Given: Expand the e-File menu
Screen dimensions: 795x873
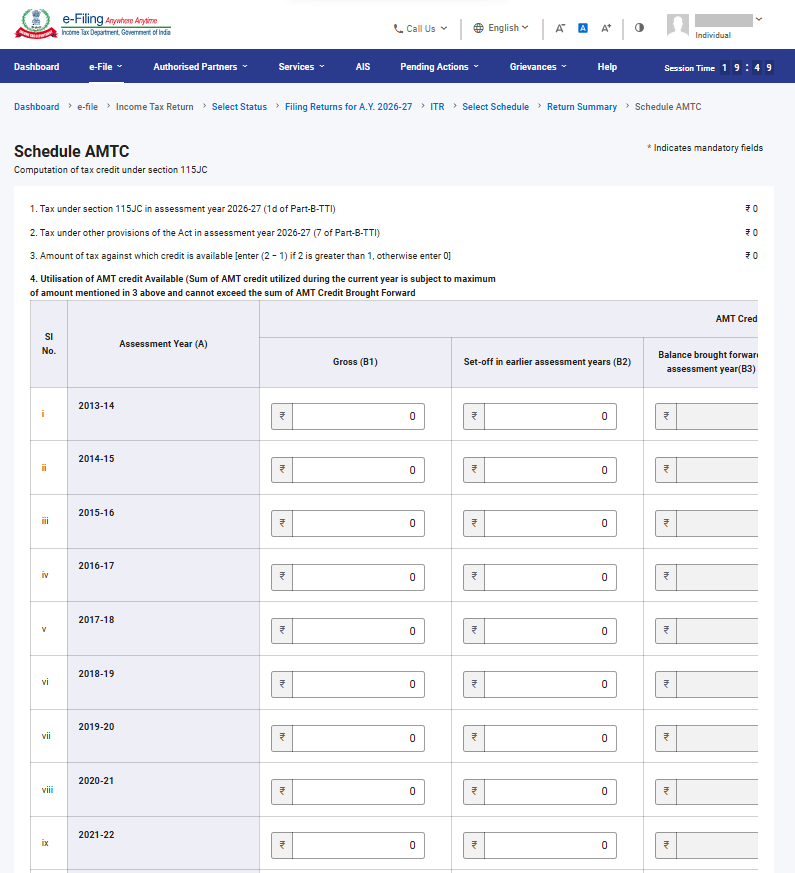Looking at the screenshot, I should pyautogui.click(x=106, y=67).
